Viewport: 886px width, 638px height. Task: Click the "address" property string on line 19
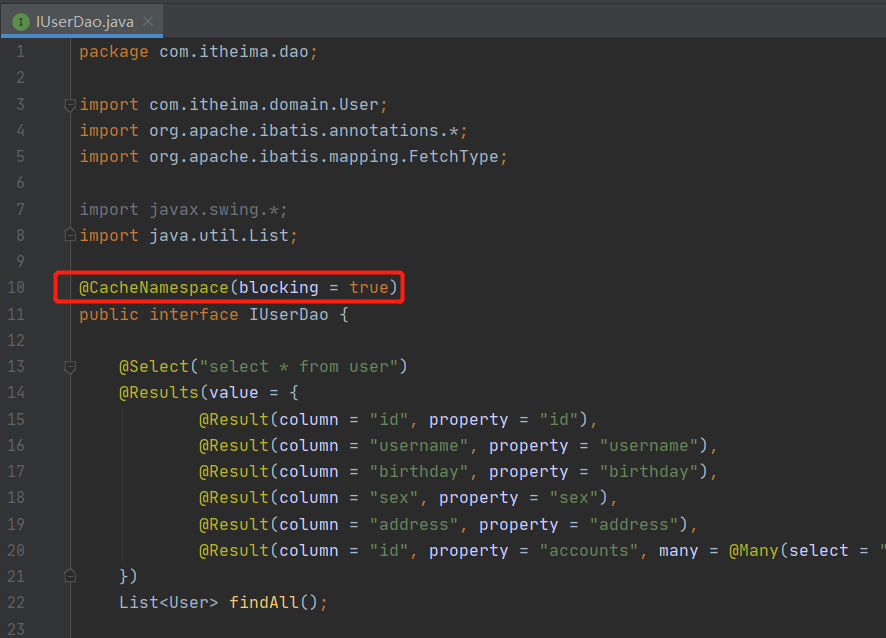click(x=633, y=525)
